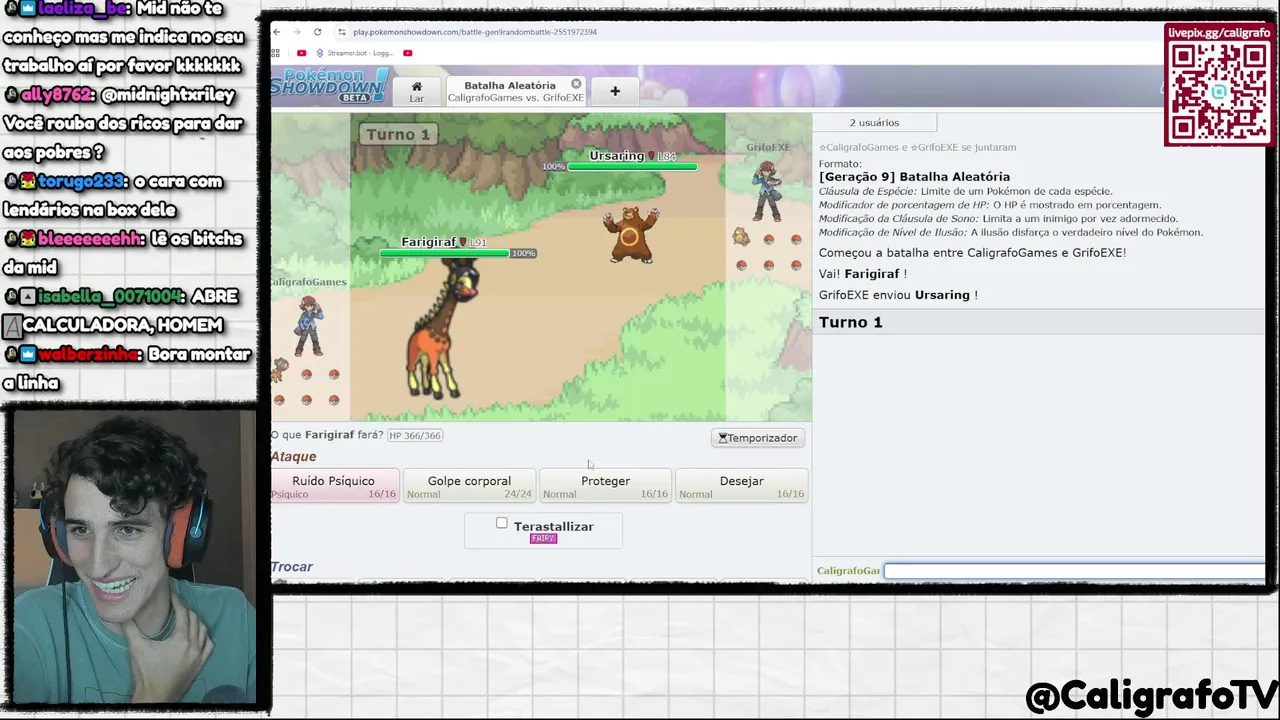
Task: Click the [Geração 9] Batalha Aleatória format title
Action: point(914,177)
